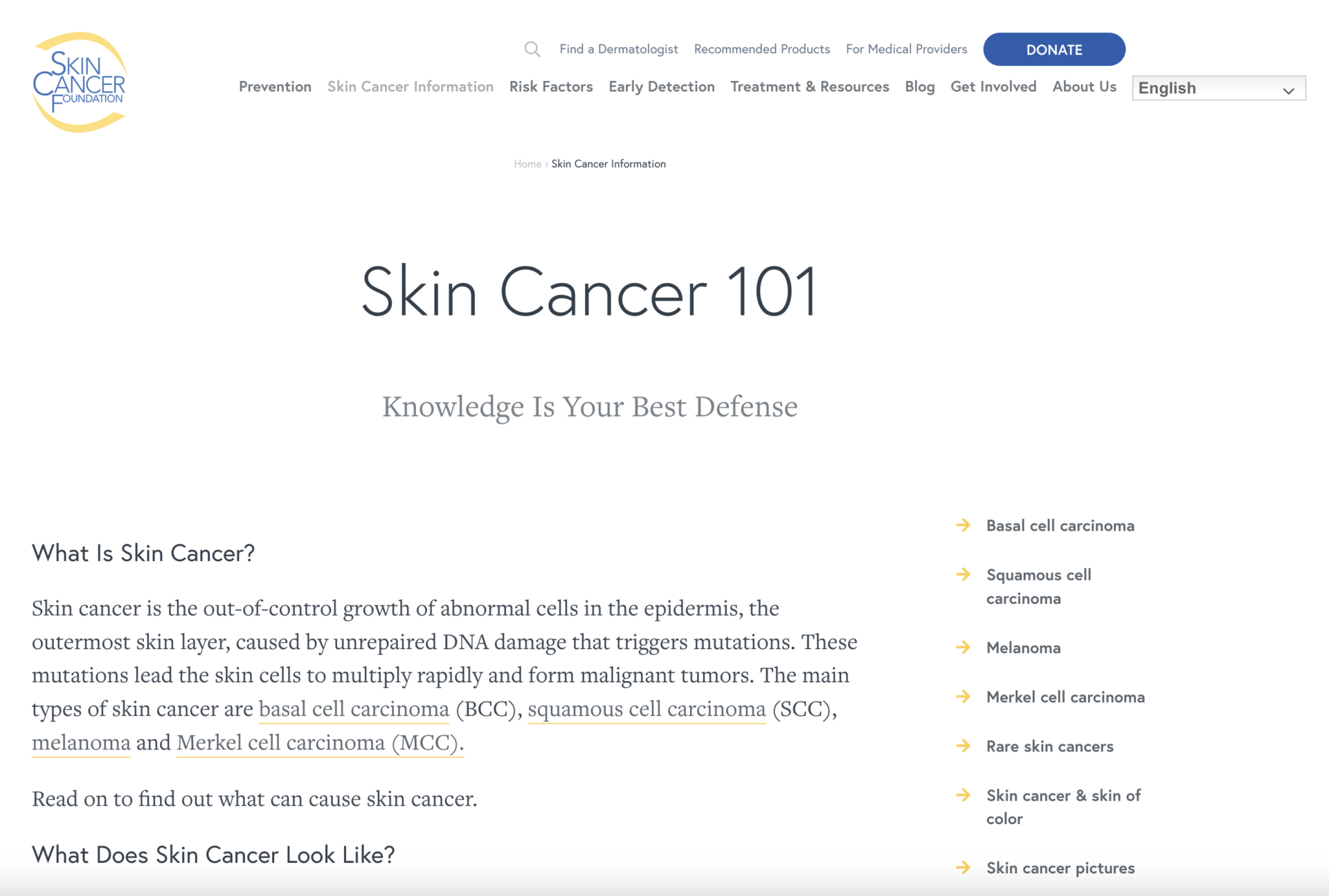Open the English language selector dropdown

click(1218, 88)
